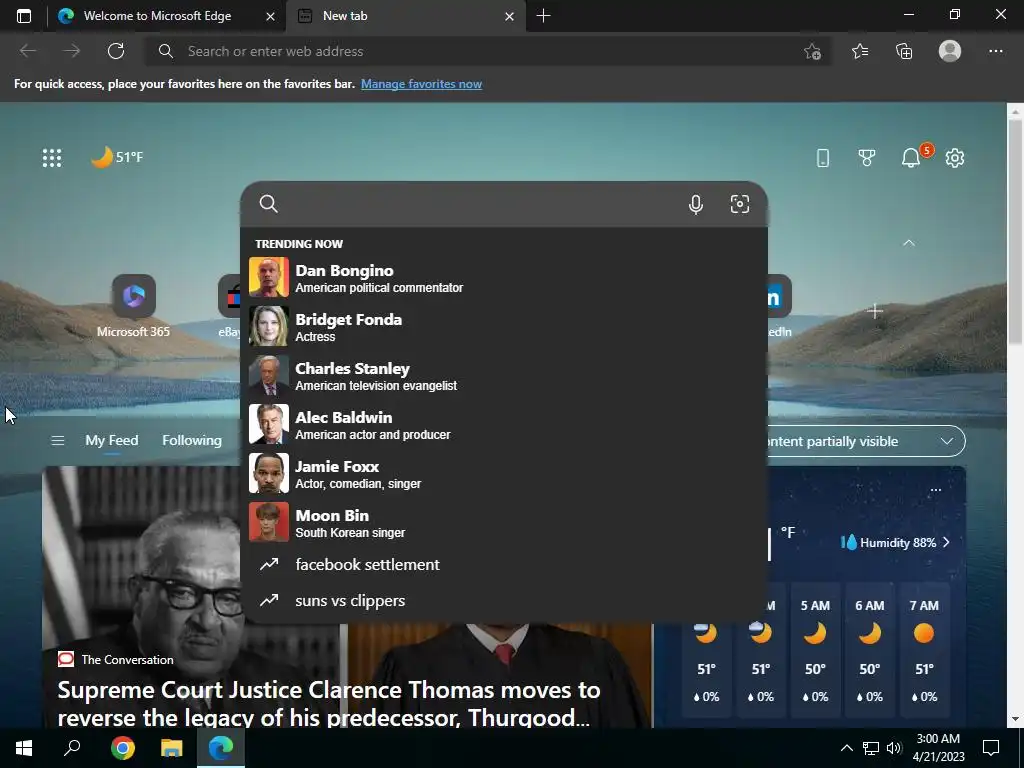The image size is (1024, 768).
Task: Click the mobile phone icon
Action: coord(823,157)
